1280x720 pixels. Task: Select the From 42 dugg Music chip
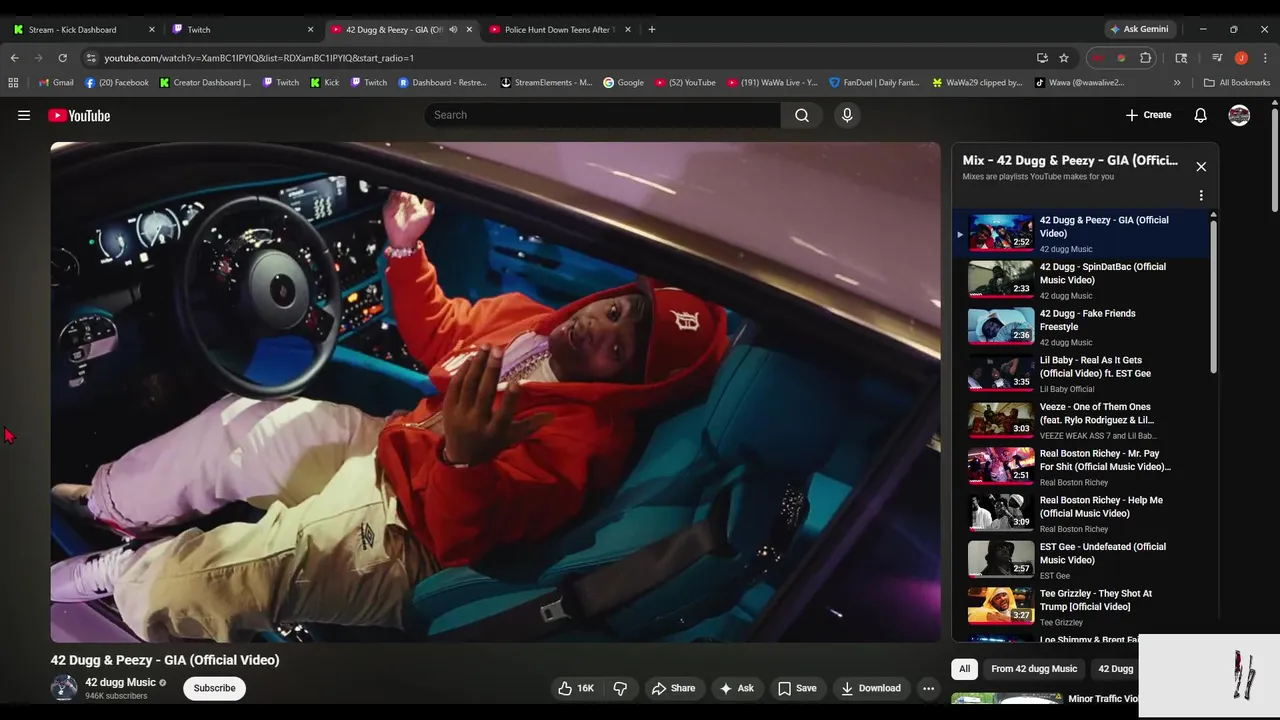[x=1034, y=669]
